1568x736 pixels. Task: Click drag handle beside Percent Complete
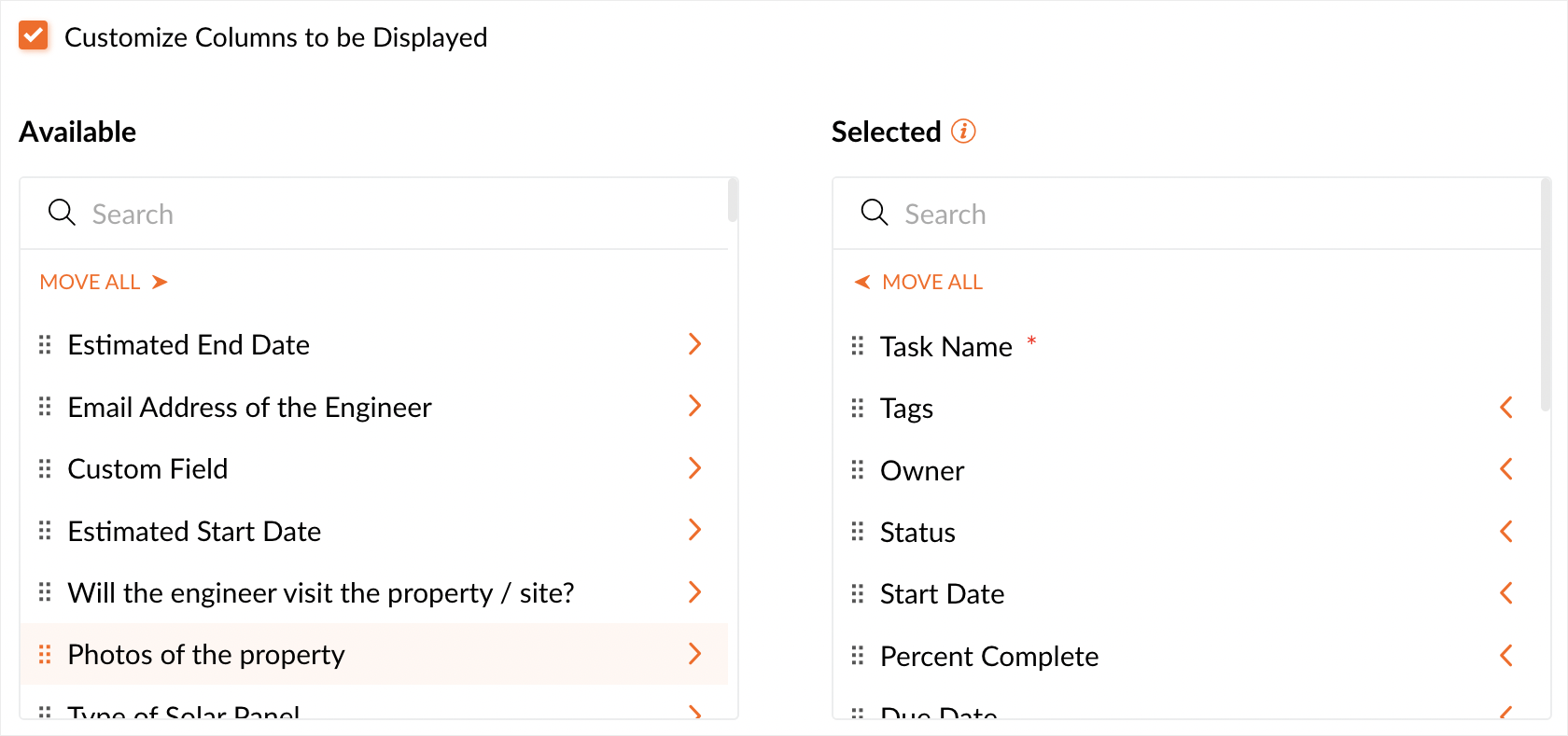click(x=858, y=657)
